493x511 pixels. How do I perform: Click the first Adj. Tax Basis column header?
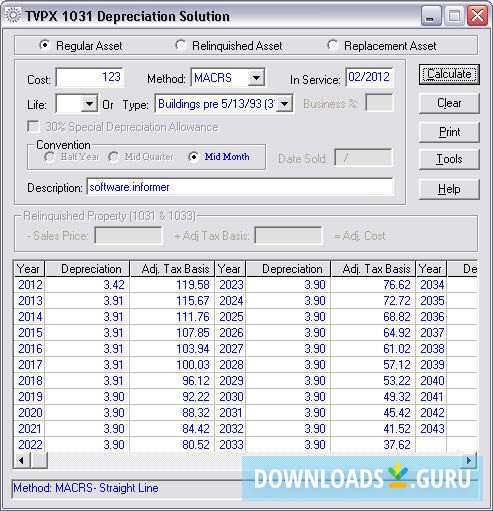172,269
